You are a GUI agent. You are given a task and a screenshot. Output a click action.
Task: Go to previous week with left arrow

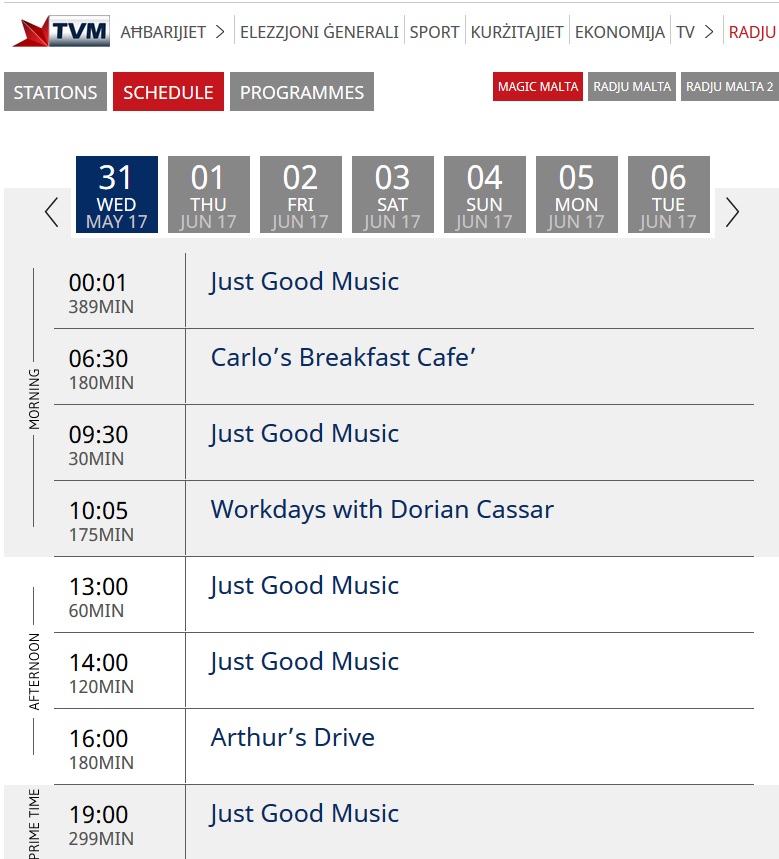pos(52,212)
